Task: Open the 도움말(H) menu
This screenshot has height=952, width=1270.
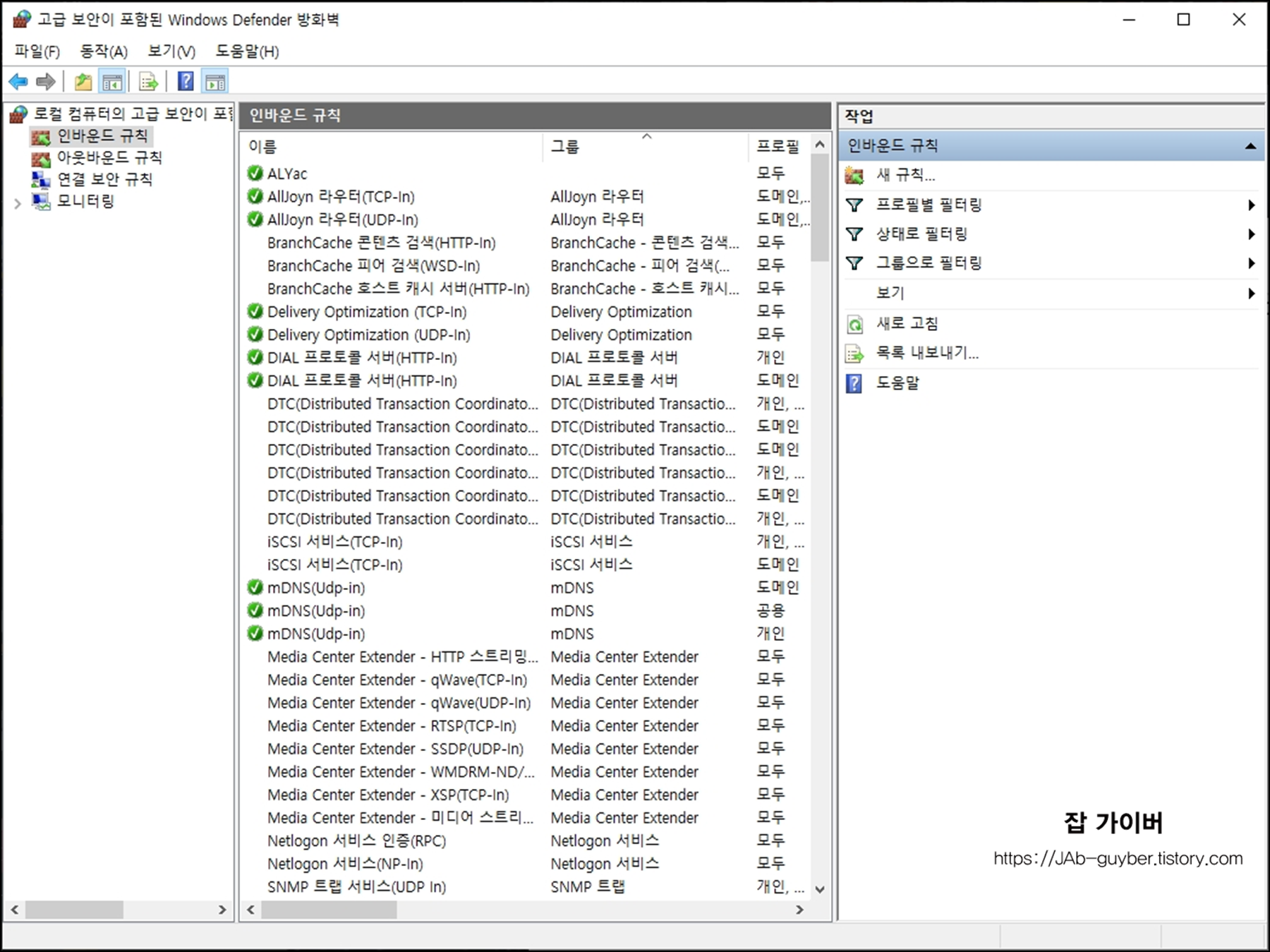Action: 248,52
